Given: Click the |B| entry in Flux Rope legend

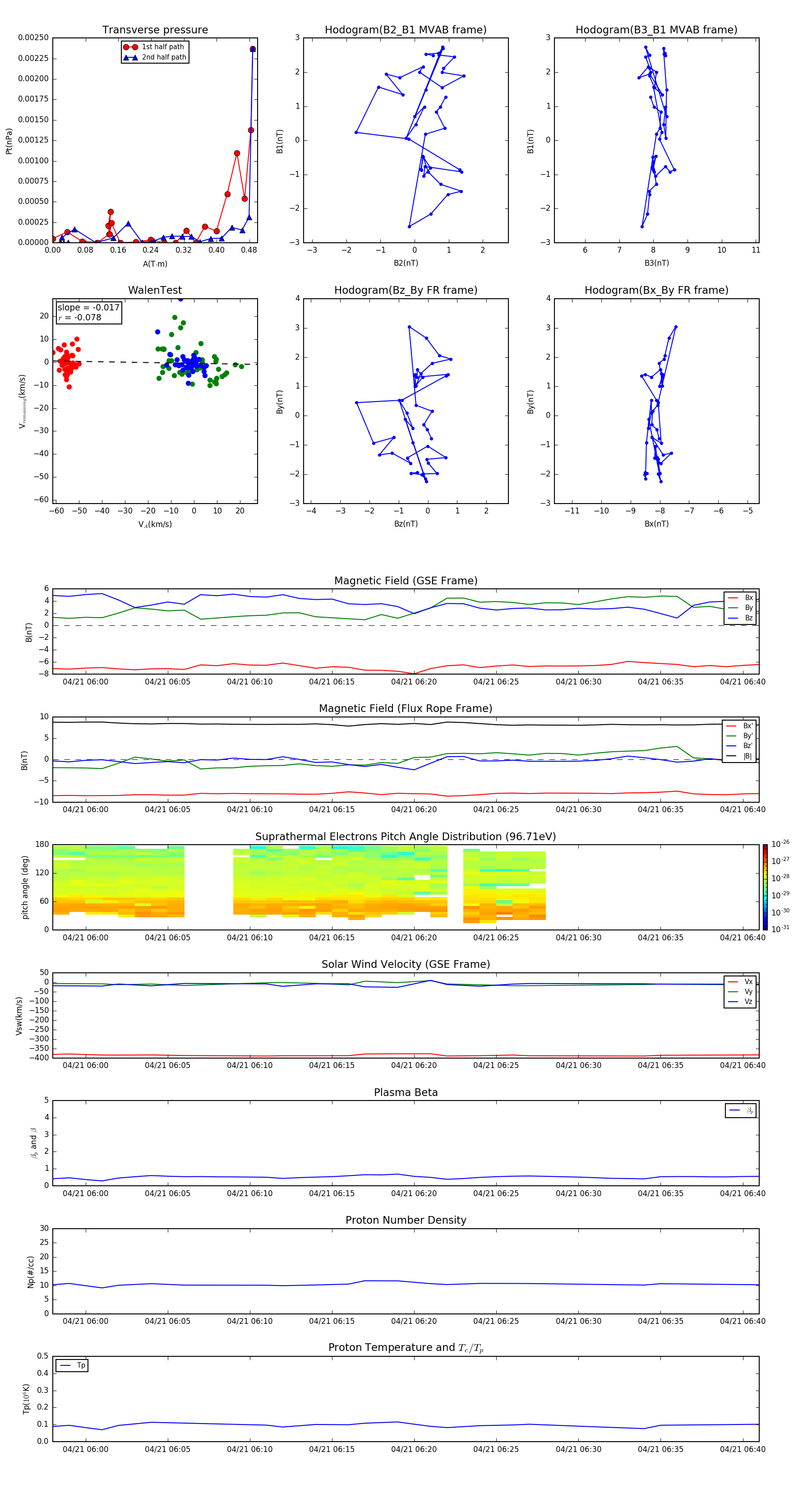Looking at the screenshot, I should point(739,756).
